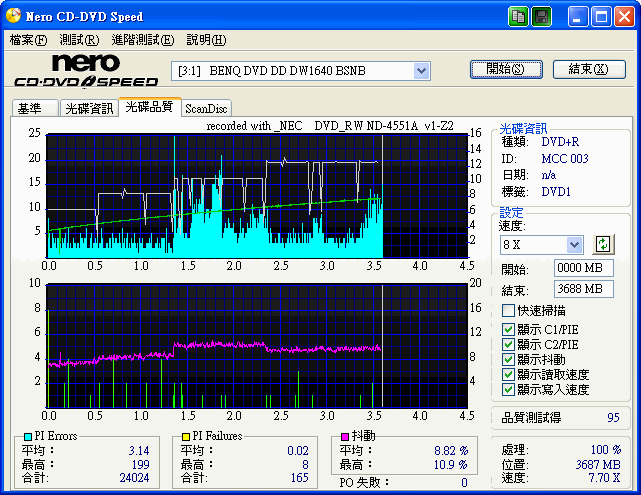Uncheck the 顯示 C2/PIE checkbox

(x=508, y=345)
